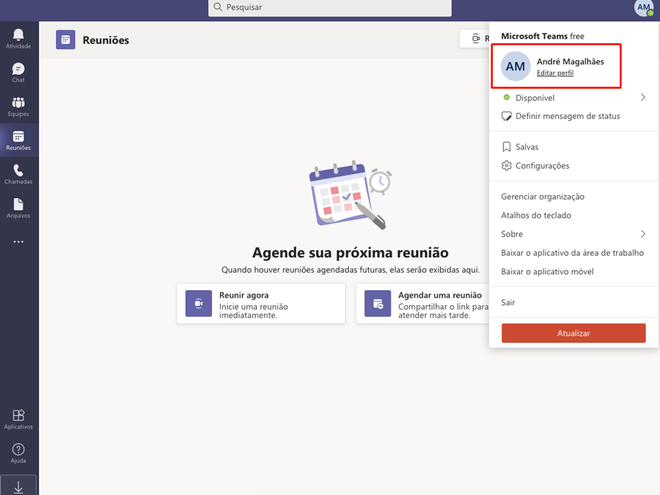Show more apps via ellipsis icon
Image resolution: width=660 pixels, height=495 pixels.
click(x=18, y=242)
